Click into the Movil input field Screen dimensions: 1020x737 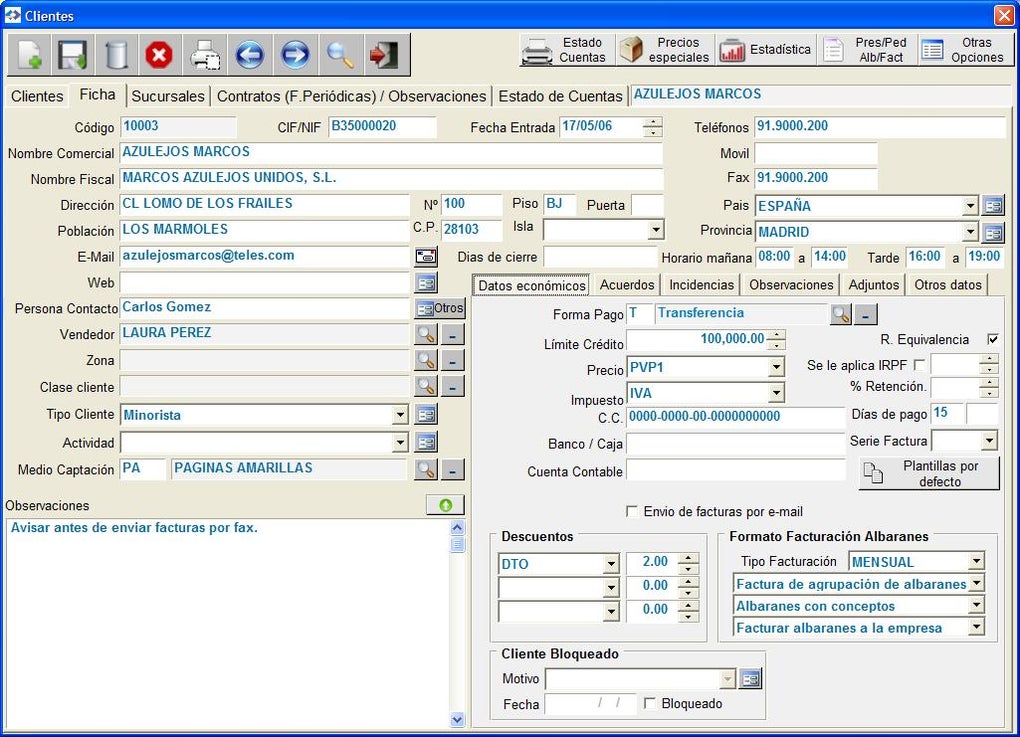pyautogui.click(x=816, y=154)
